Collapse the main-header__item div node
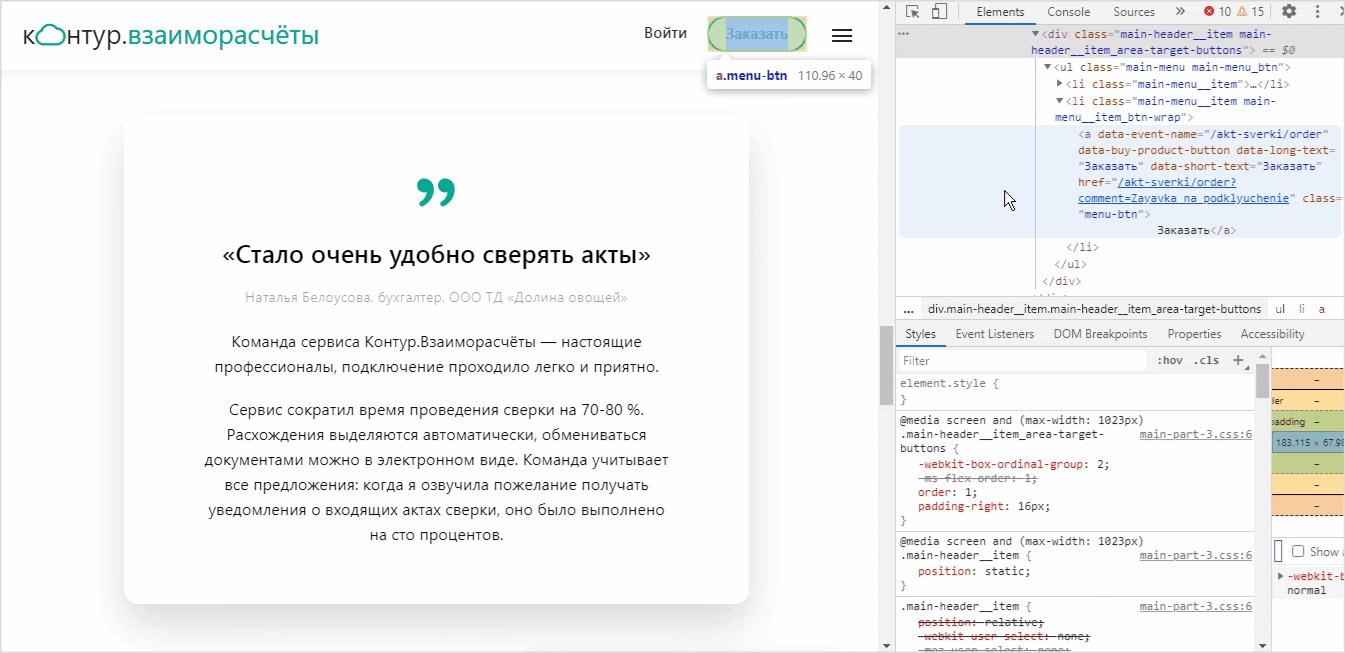 tap(1034, 34)
